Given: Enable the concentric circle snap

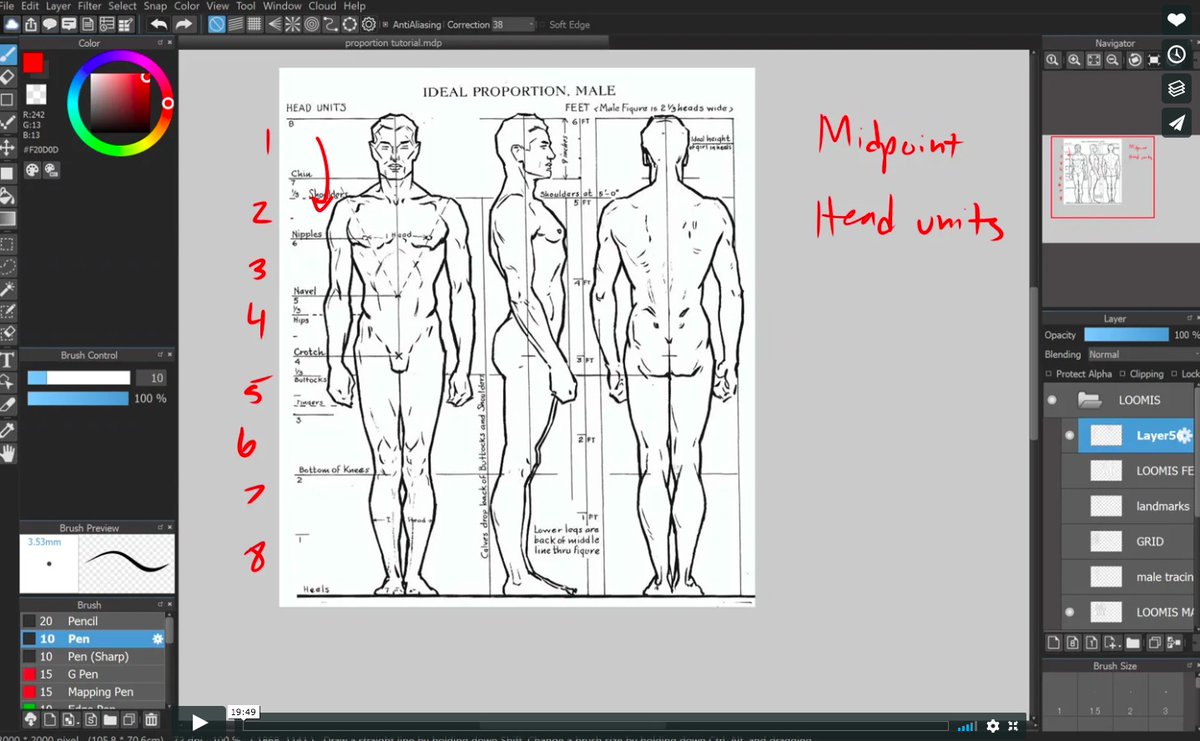Looking at the screenshot, I should tap(312, 24).
